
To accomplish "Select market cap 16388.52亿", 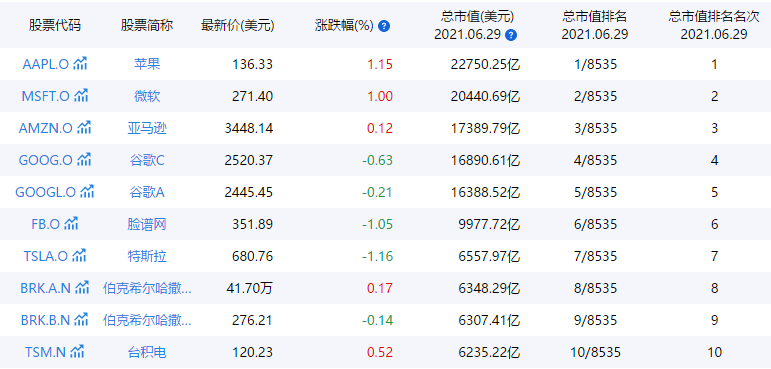I will [485, 192].
